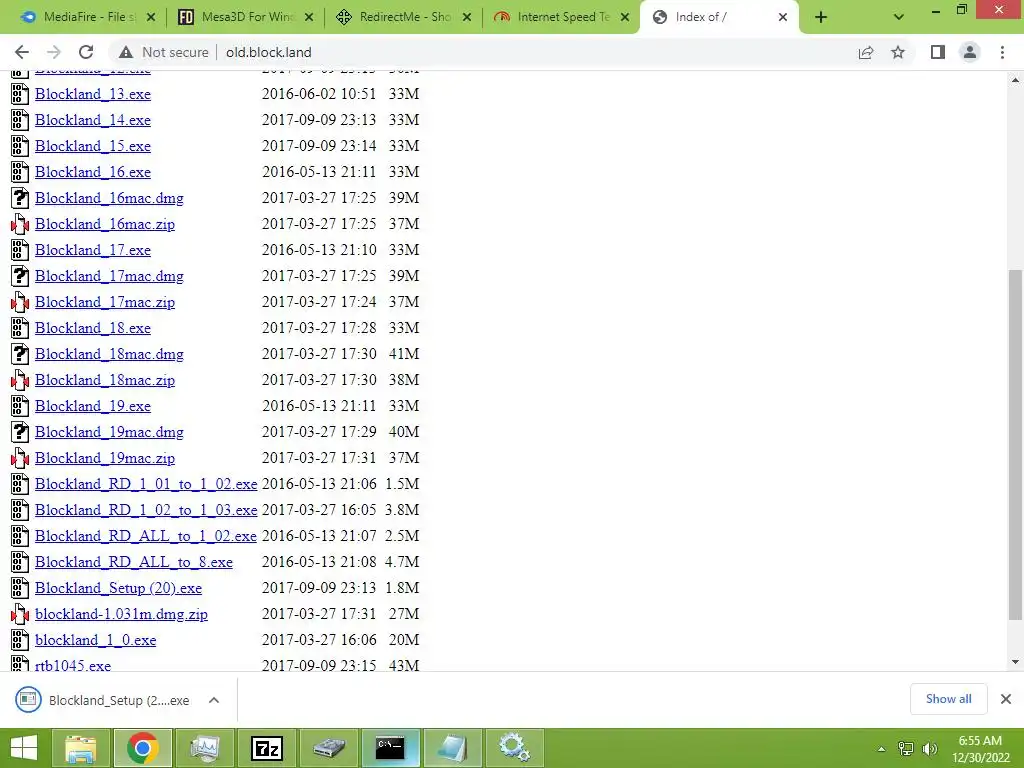Open 7-Zip from the taskbar
The width and height of the screenshot is (1024, 768).
[x=267, y=748]
